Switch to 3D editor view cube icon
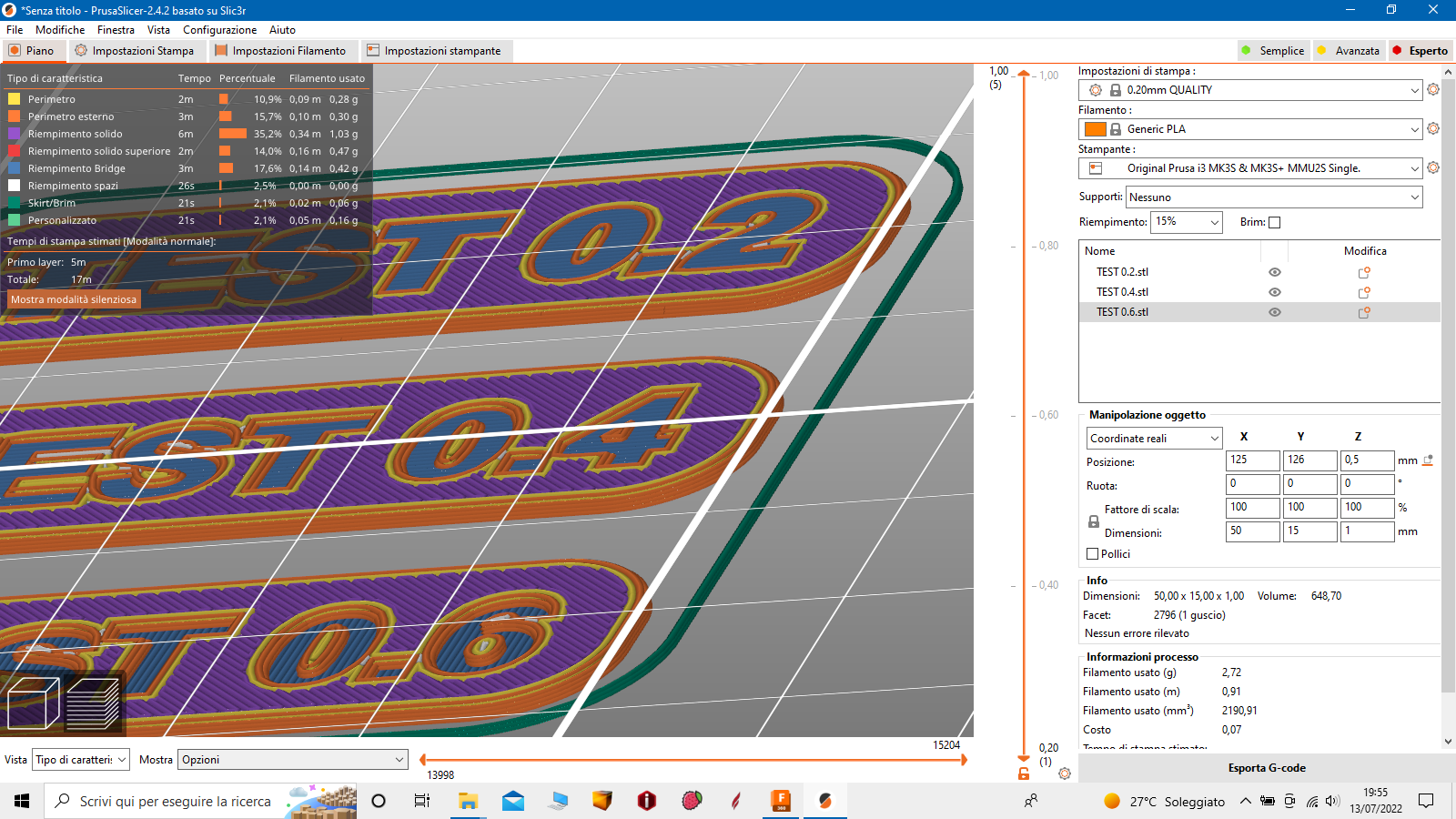 [x=33, y=703]
